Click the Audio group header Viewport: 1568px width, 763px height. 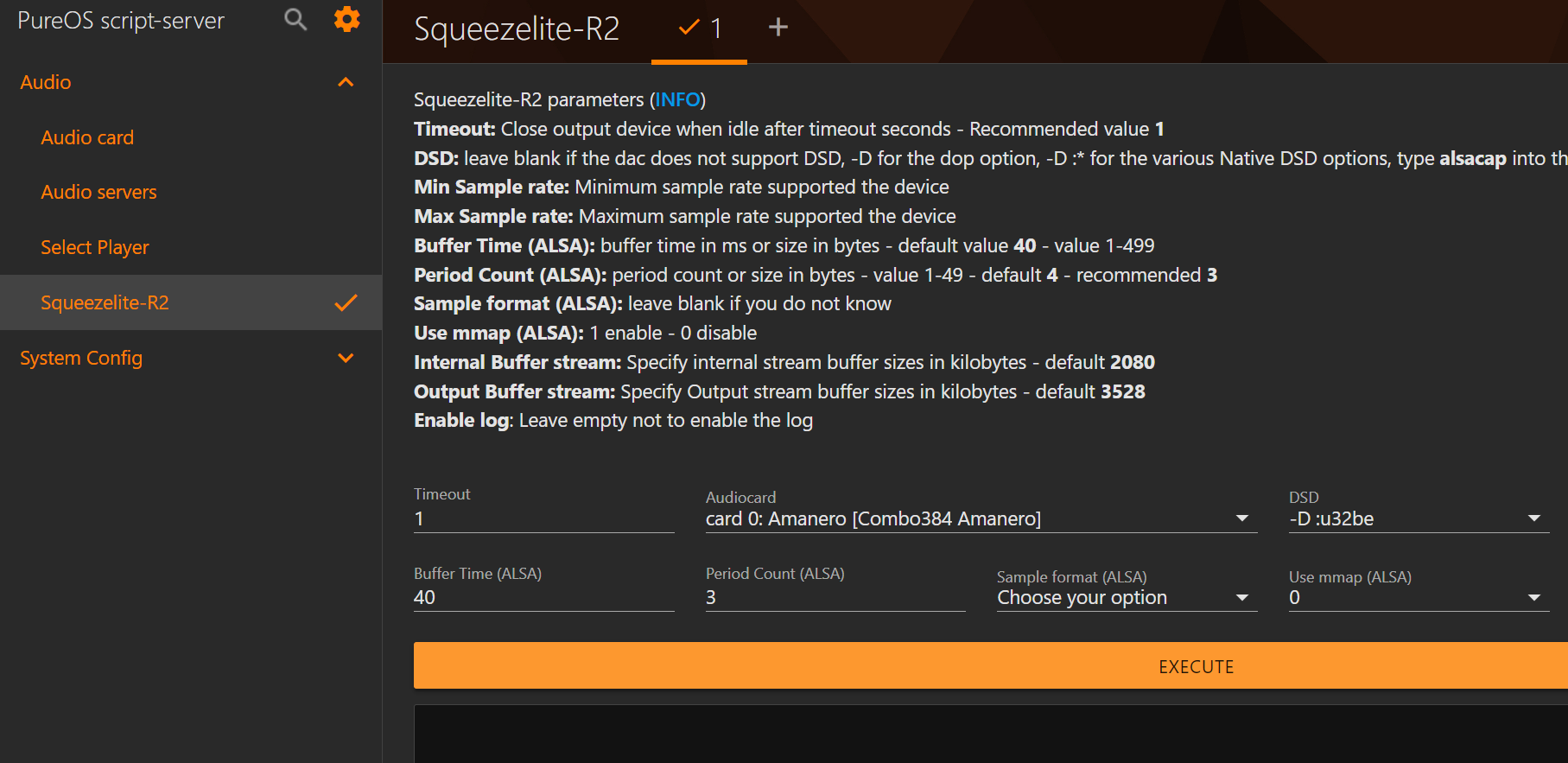(191, 82)
